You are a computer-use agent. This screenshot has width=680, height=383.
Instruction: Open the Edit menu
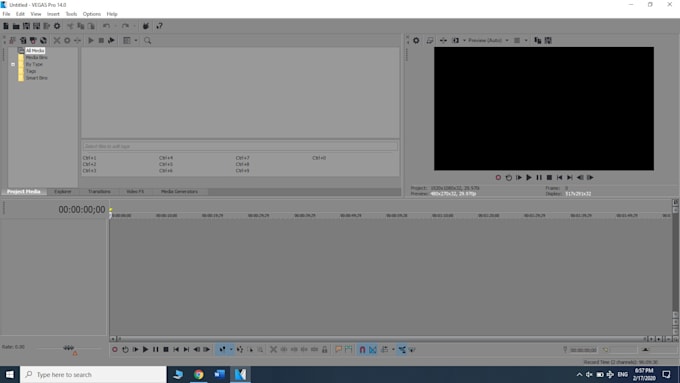click(x=20, y=14)
